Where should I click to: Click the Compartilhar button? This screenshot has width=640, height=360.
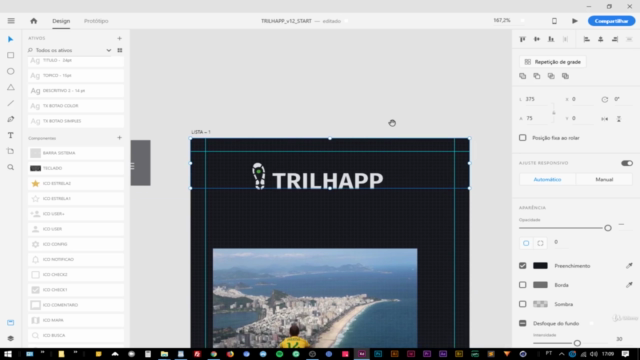pyautogui.click(x=611, y=21)
